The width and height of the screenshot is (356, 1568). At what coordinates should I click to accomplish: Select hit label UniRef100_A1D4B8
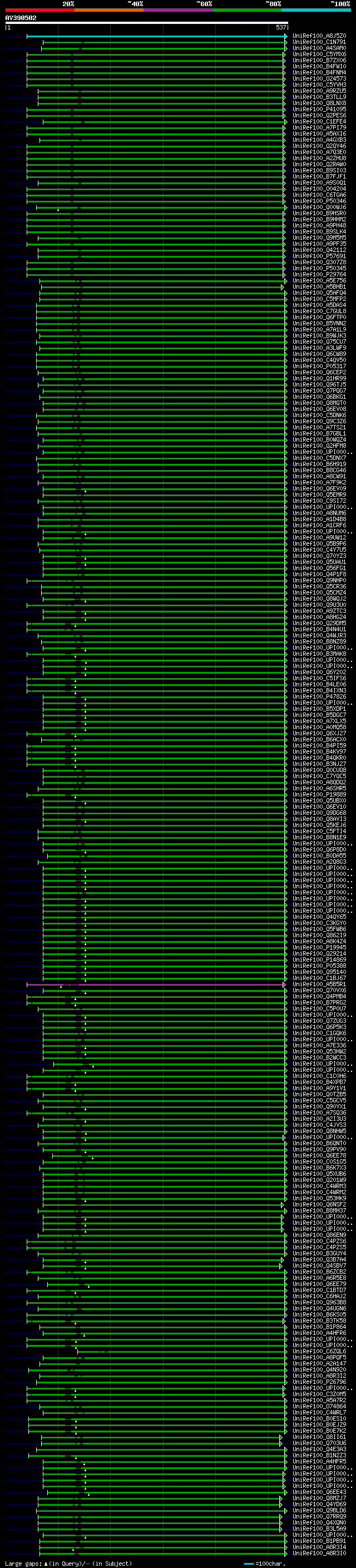point(319,519)
